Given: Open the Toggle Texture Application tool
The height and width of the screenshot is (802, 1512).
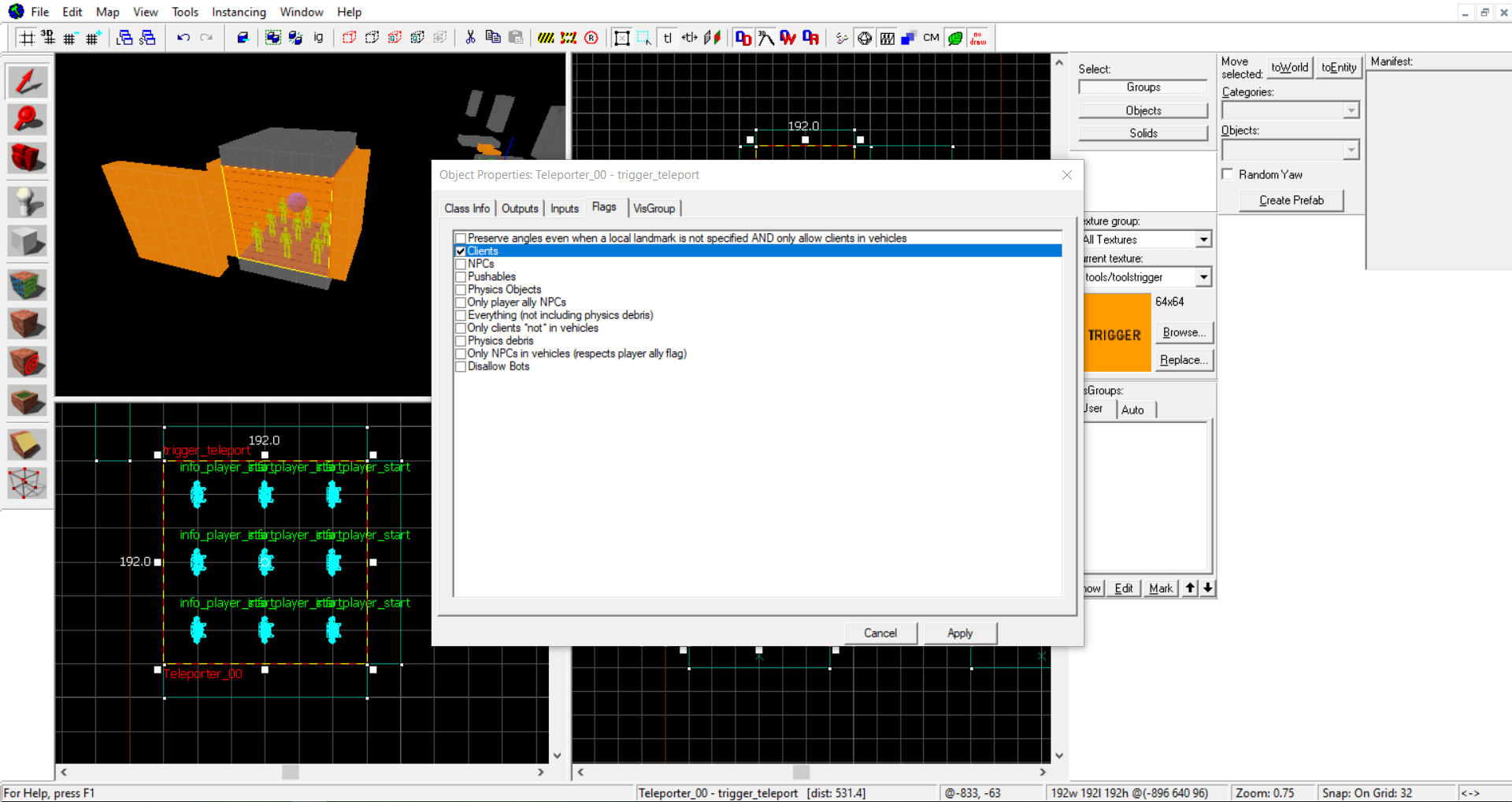Looking at the screenshot, I should tap(28, 285).
